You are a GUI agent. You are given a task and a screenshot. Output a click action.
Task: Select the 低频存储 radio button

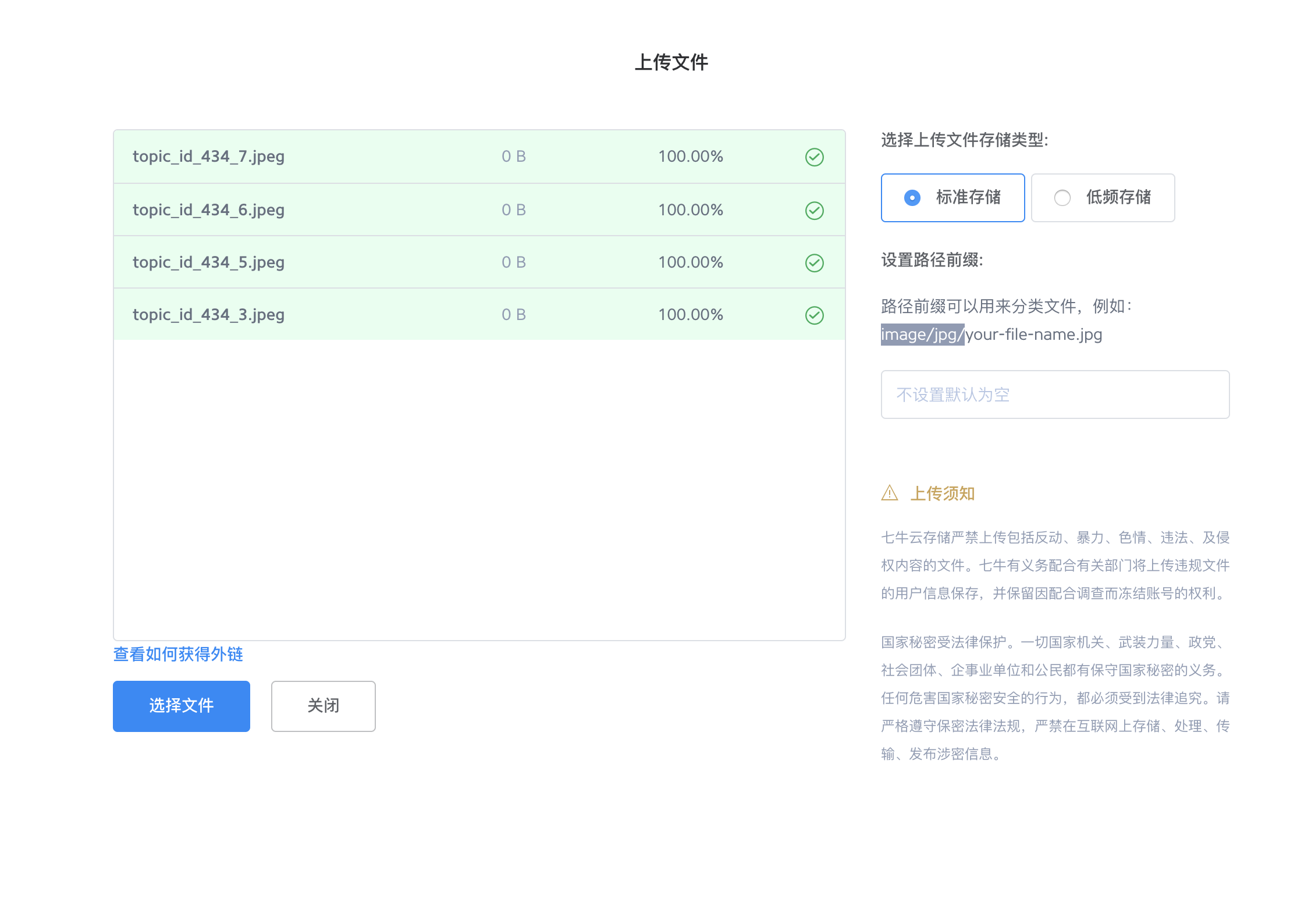pyautogui.click(x=1062, y=198)
